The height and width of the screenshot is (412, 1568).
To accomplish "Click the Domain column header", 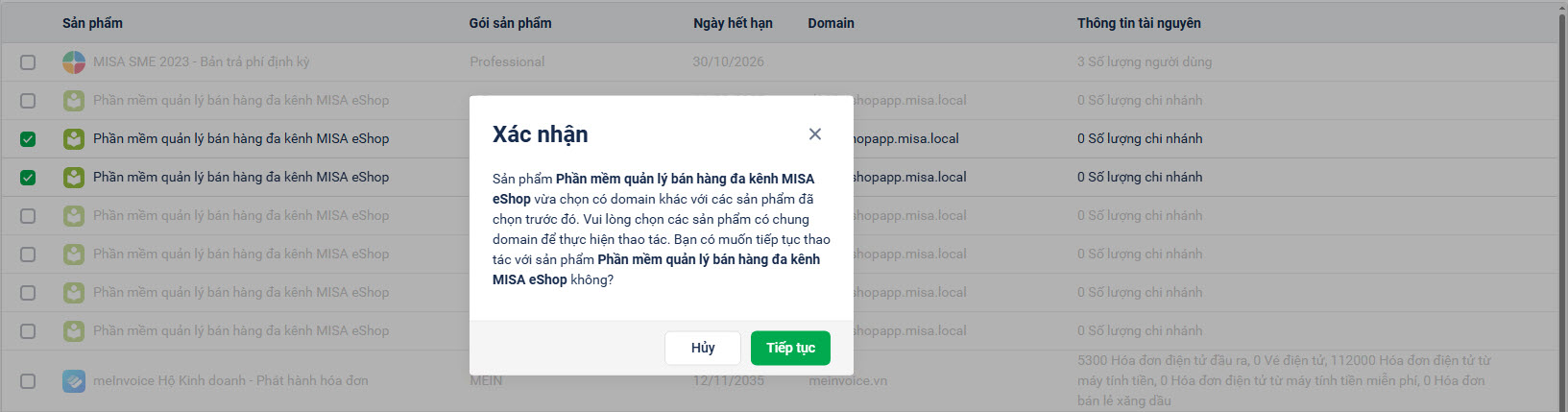I will click(831, 23).
